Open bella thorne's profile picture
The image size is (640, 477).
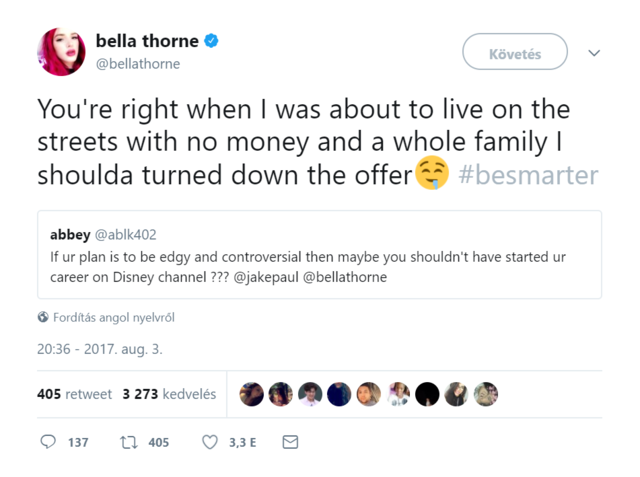[61, 52]
